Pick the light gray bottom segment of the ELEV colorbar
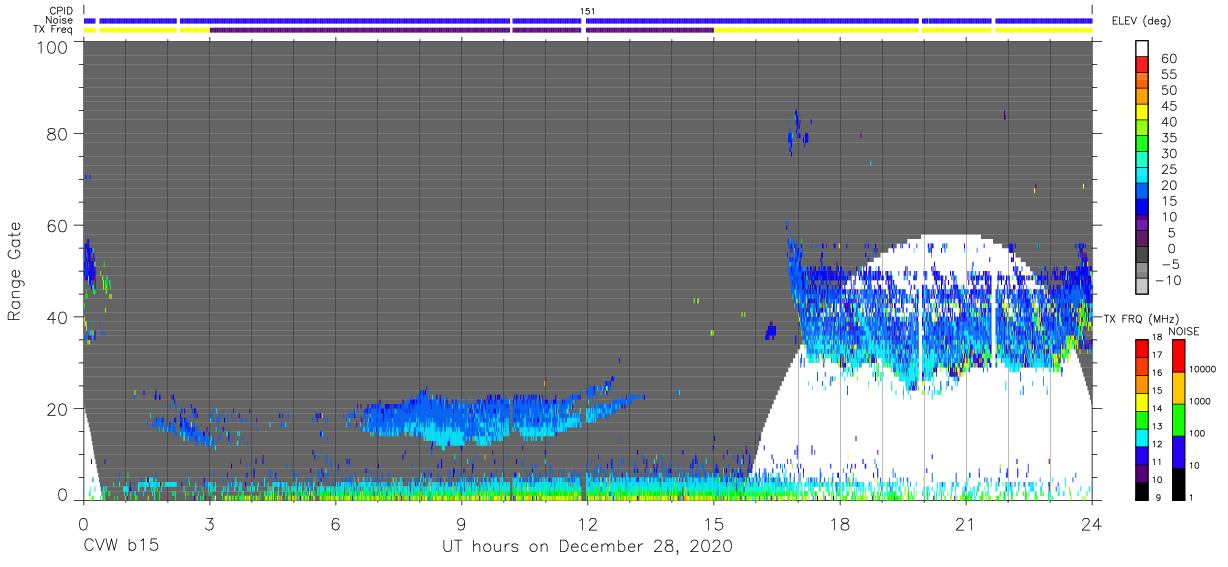This screenshot has height=567, width=1228. tap(1143, 286)
